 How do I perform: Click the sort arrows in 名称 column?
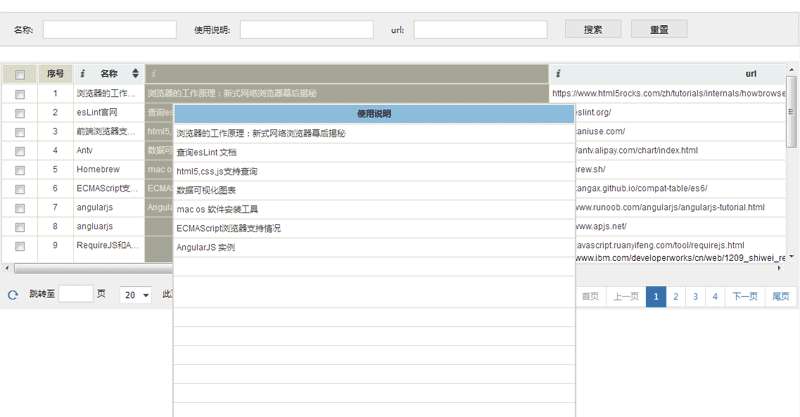pos(136,74)
